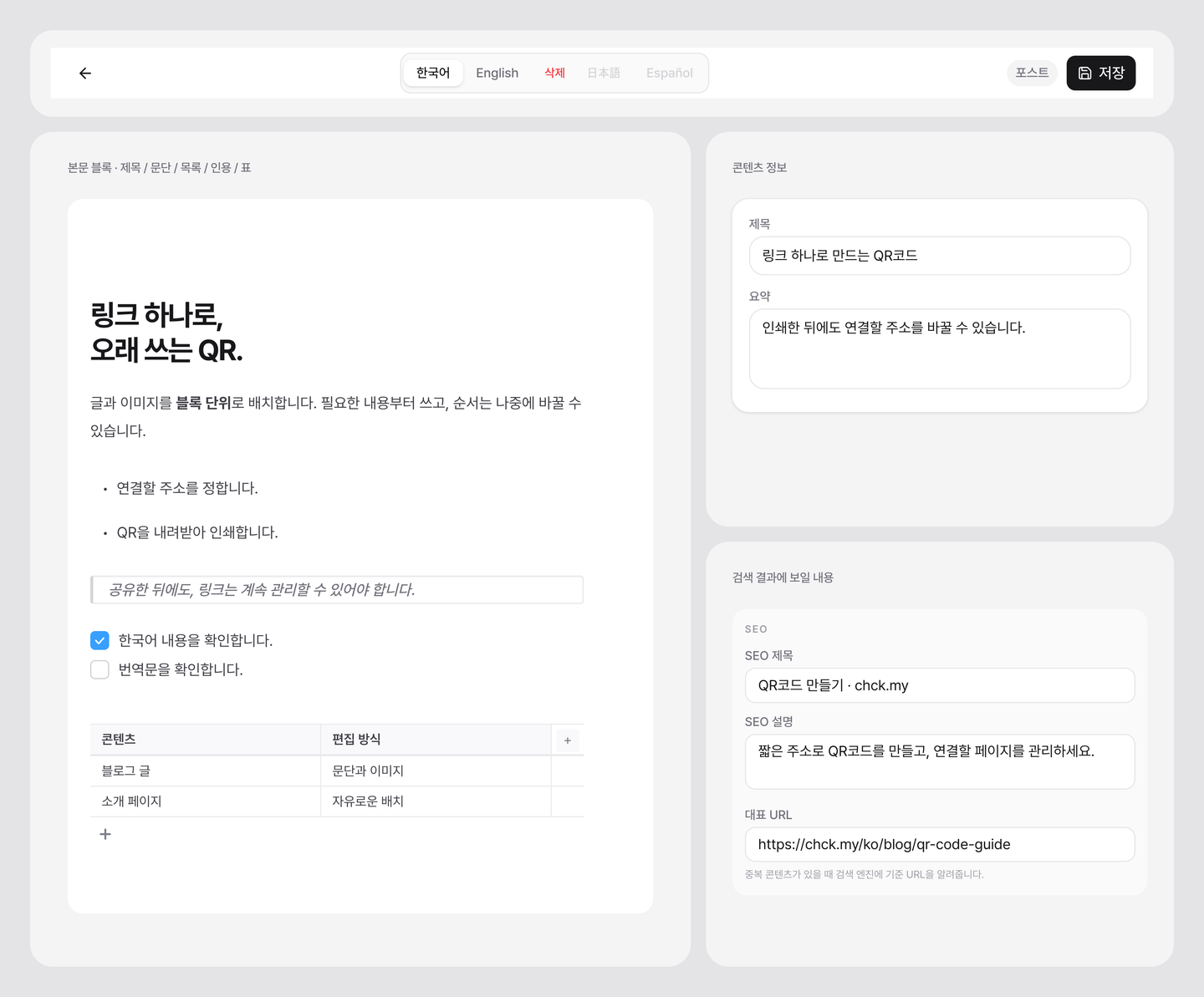Click the quote block 공유한 뒤에도 링크는
Screen dimensions: 1204x997
(x=336, y=590)
